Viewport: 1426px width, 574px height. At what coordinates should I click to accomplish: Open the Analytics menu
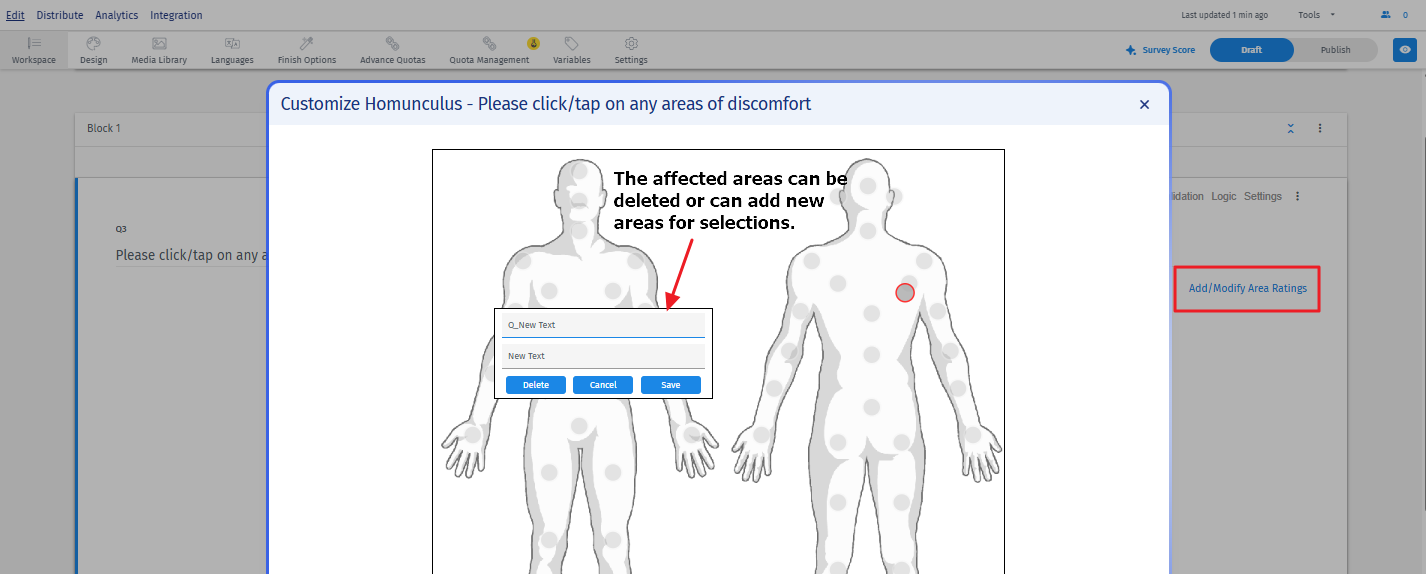pyautogui.click(x=117, y=15)
